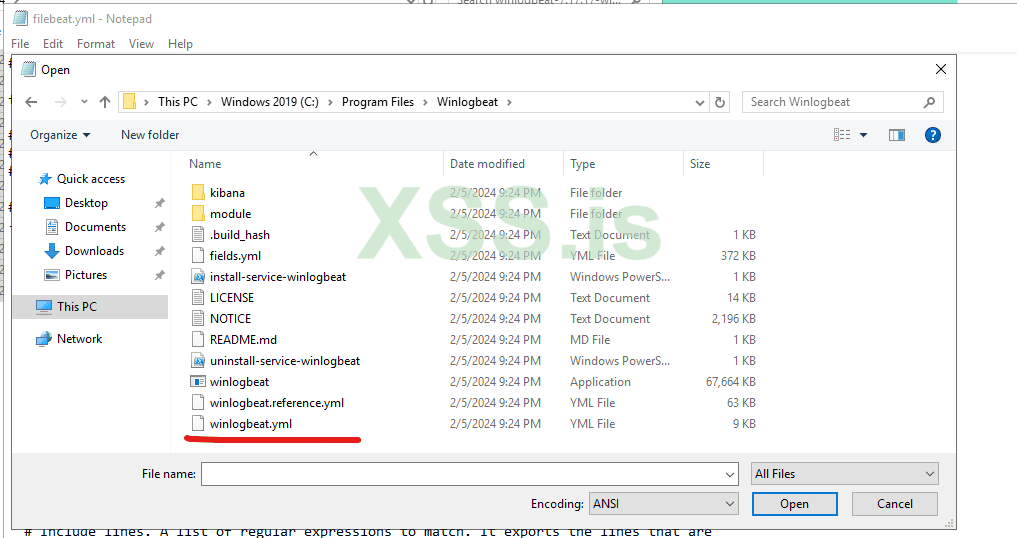Select Network in navigation pane

click(x=79, y=339)
